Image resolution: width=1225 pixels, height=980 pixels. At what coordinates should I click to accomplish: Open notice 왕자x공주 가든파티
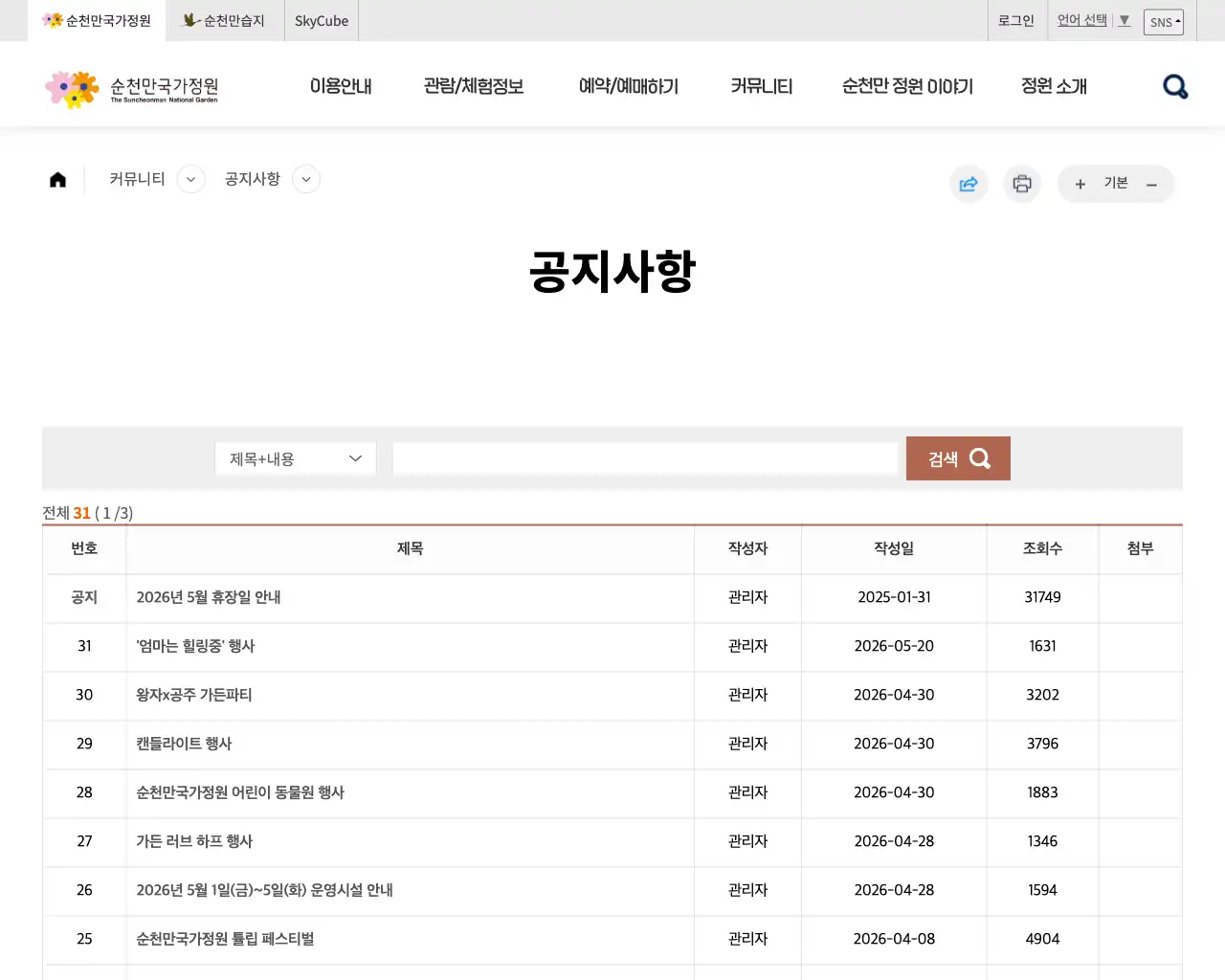pos(194,695)
